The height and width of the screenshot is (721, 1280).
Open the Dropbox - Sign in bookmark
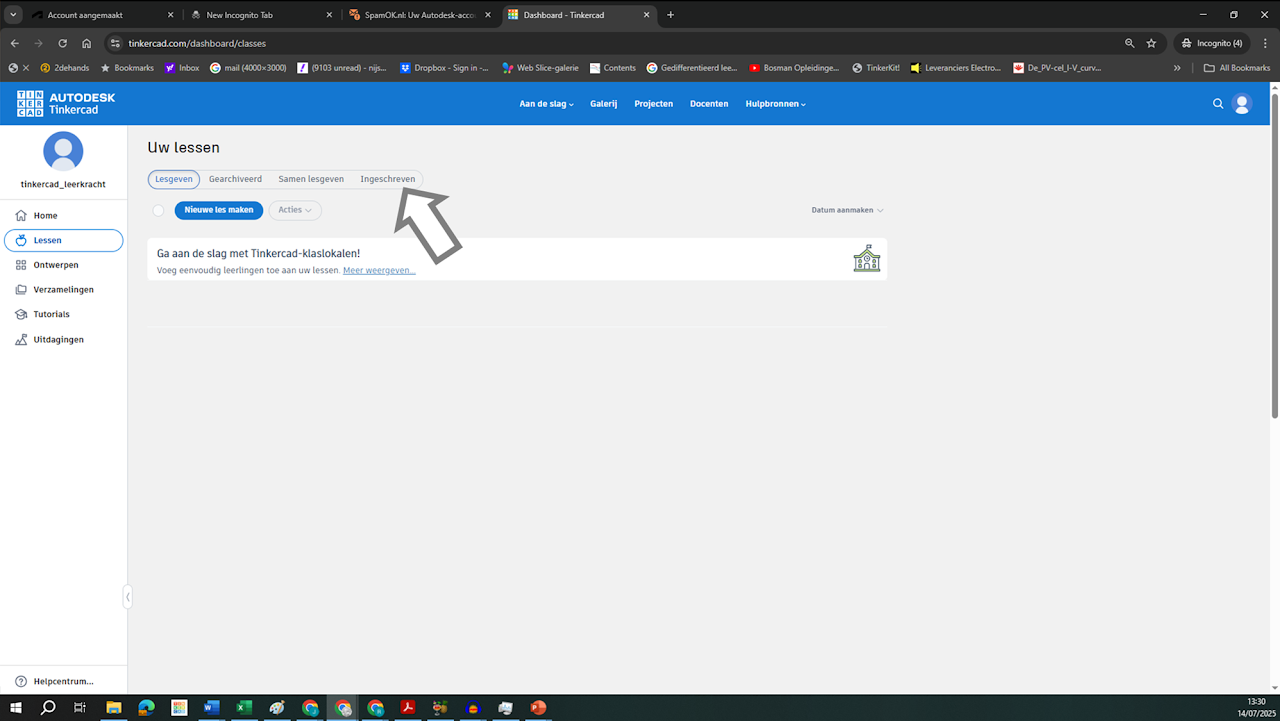click(x=445, y=68)
